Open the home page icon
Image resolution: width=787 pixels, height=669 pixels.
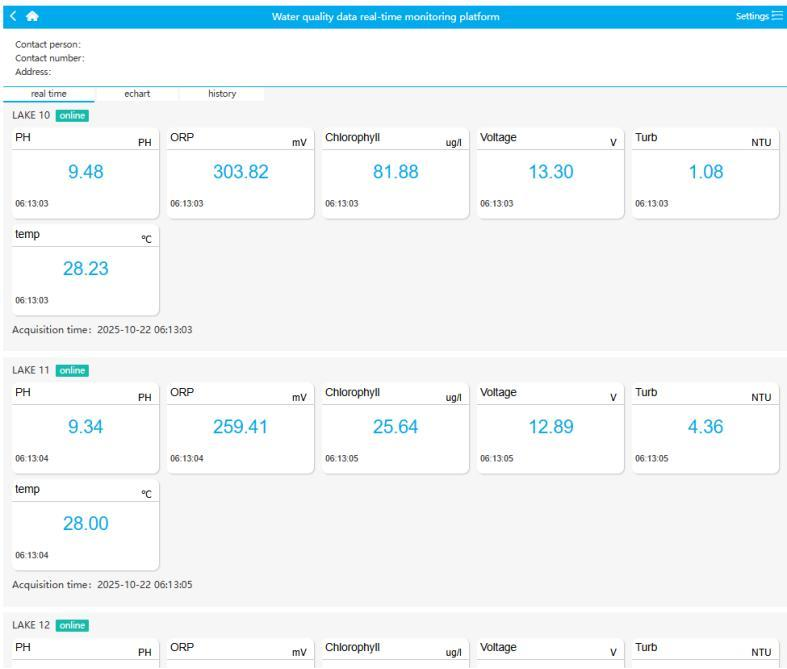(x=32, y=16)
